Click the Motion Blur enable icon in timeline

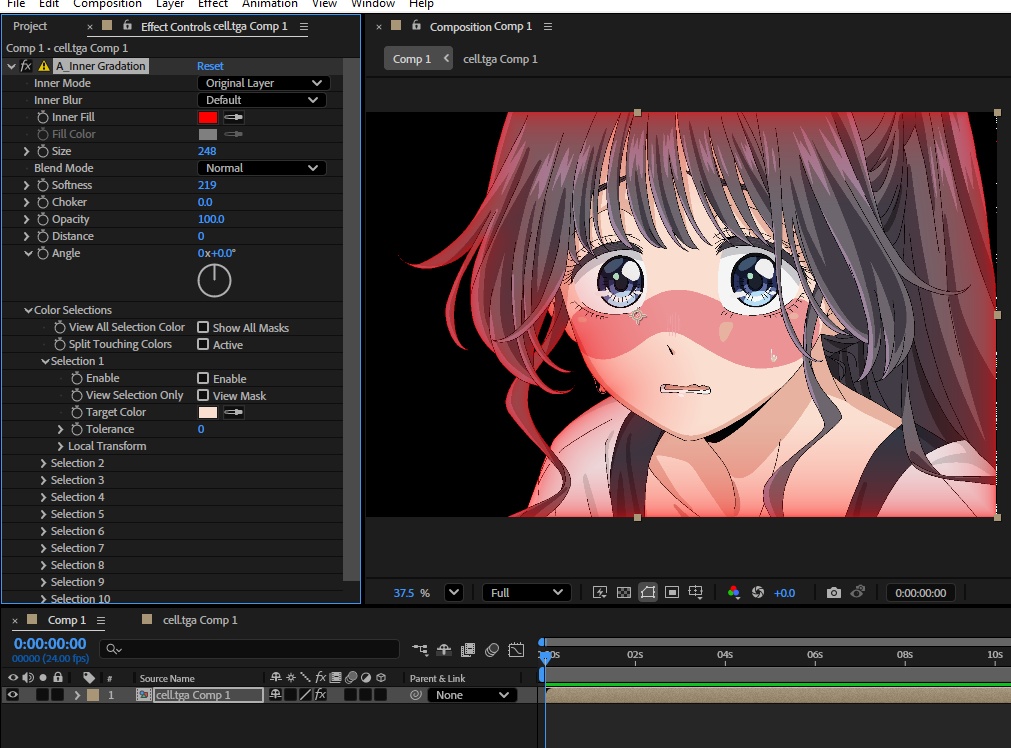492,650
